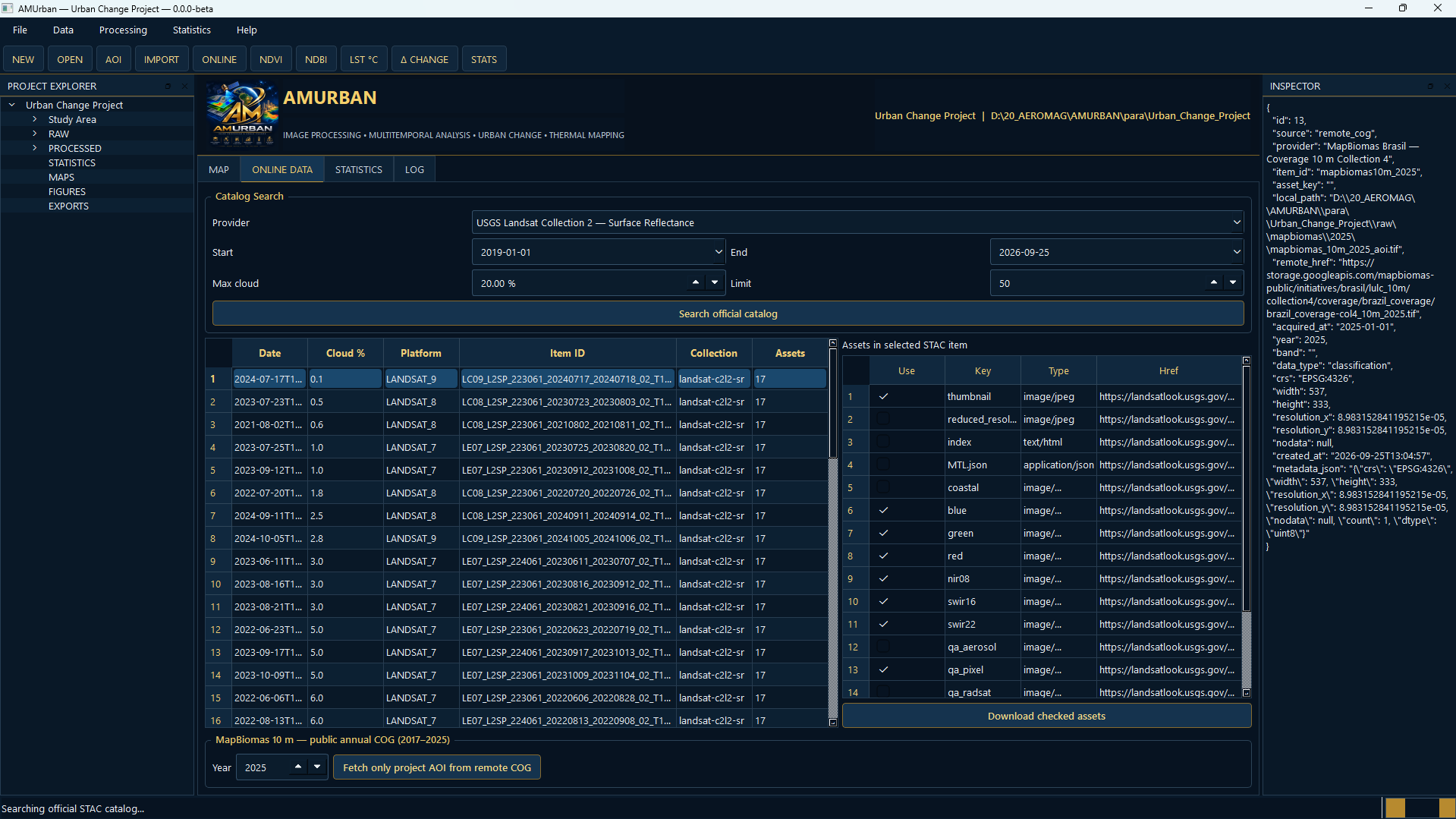Check the MTL.json asset checkbox
This screenshot has height=819, width=1456.
pos(883,465)
